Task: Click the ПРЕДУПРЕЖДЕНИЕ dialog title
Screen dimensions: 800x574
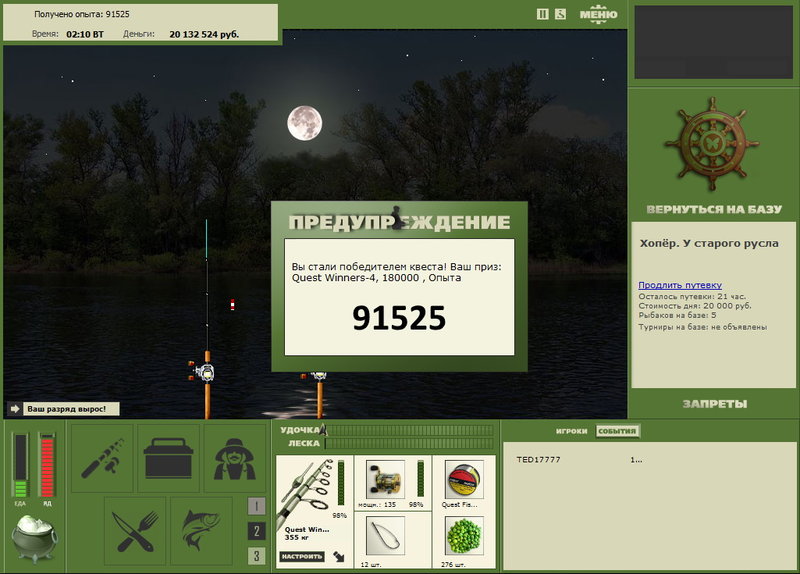Action: pyautogui.click(x=399, y=222)
